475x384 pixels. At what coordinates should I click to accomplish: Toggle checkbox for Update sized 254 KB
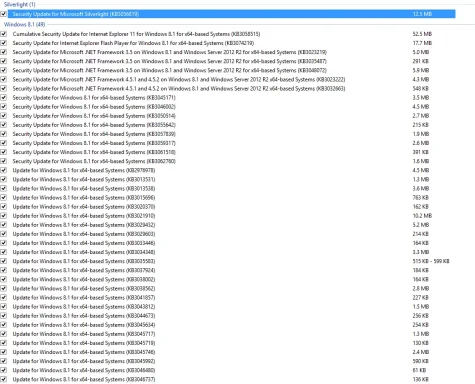point(4,325)
